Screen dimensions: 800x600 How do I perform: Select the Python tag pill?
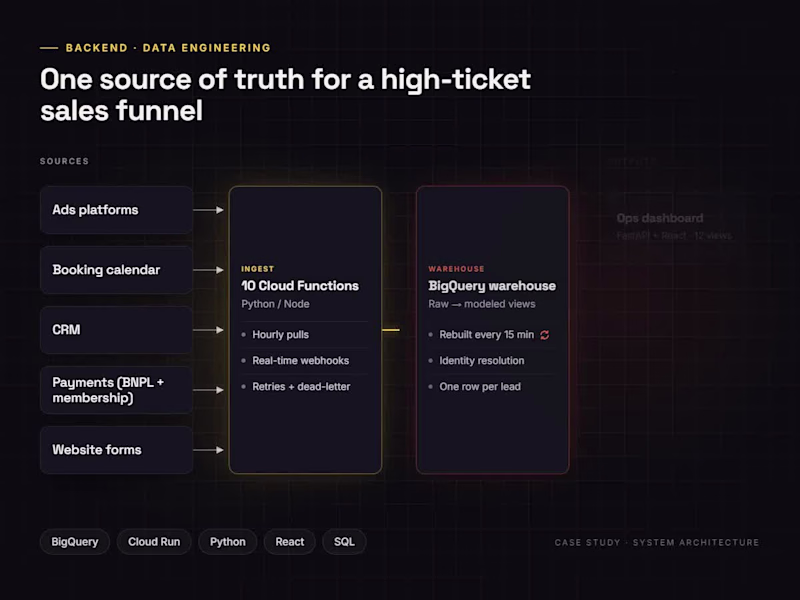228,542
